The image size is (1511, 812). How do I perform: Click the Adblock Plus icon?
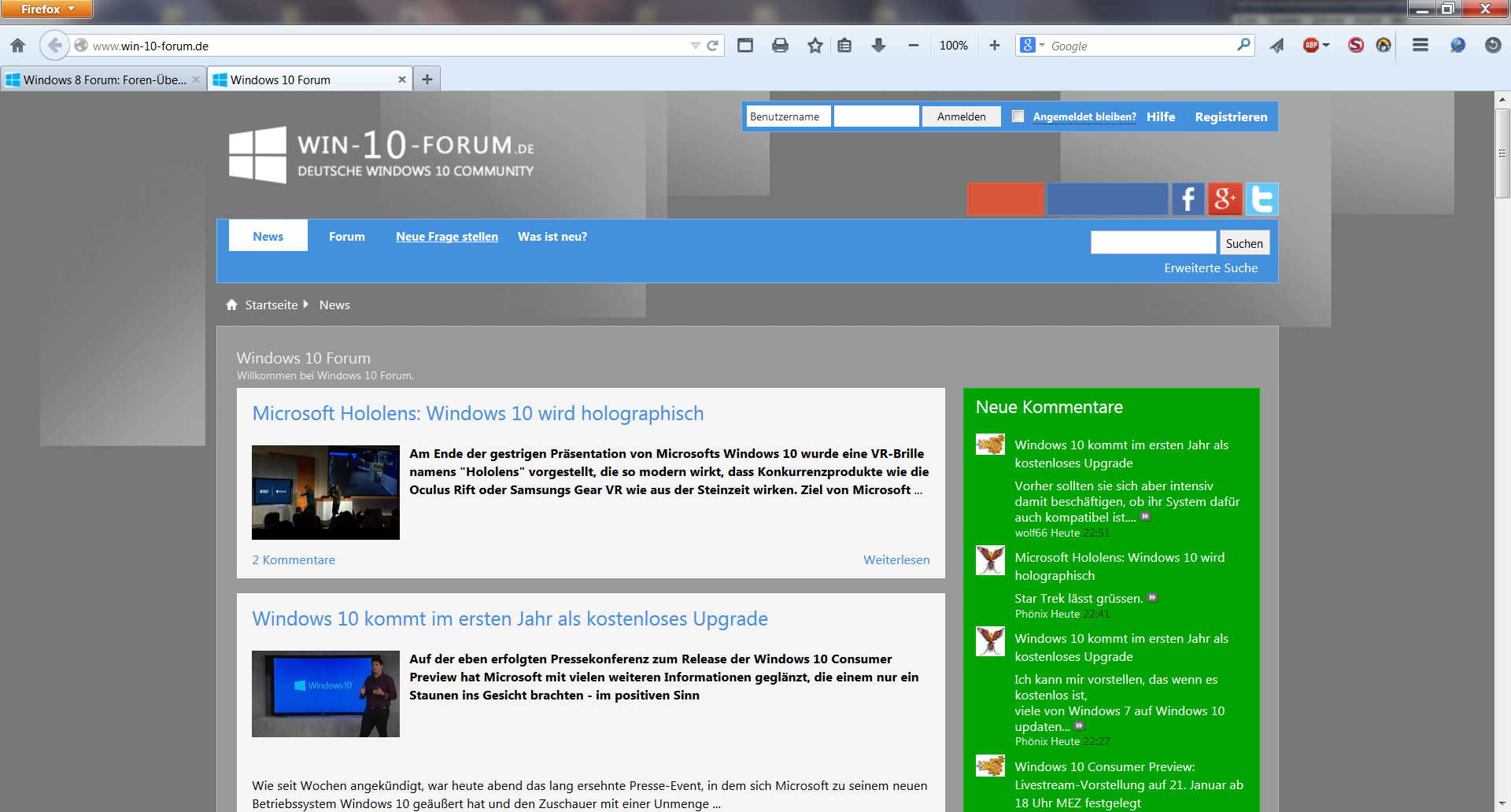(x=1310, y=46)
